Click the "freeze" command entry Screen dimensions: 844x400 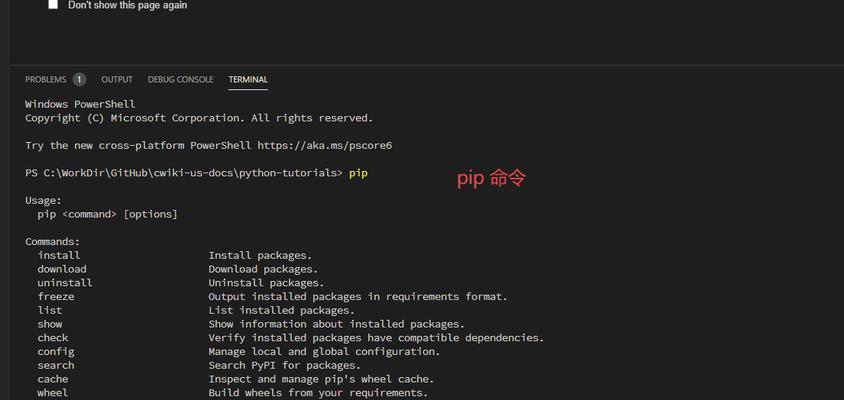click(56, 296)
